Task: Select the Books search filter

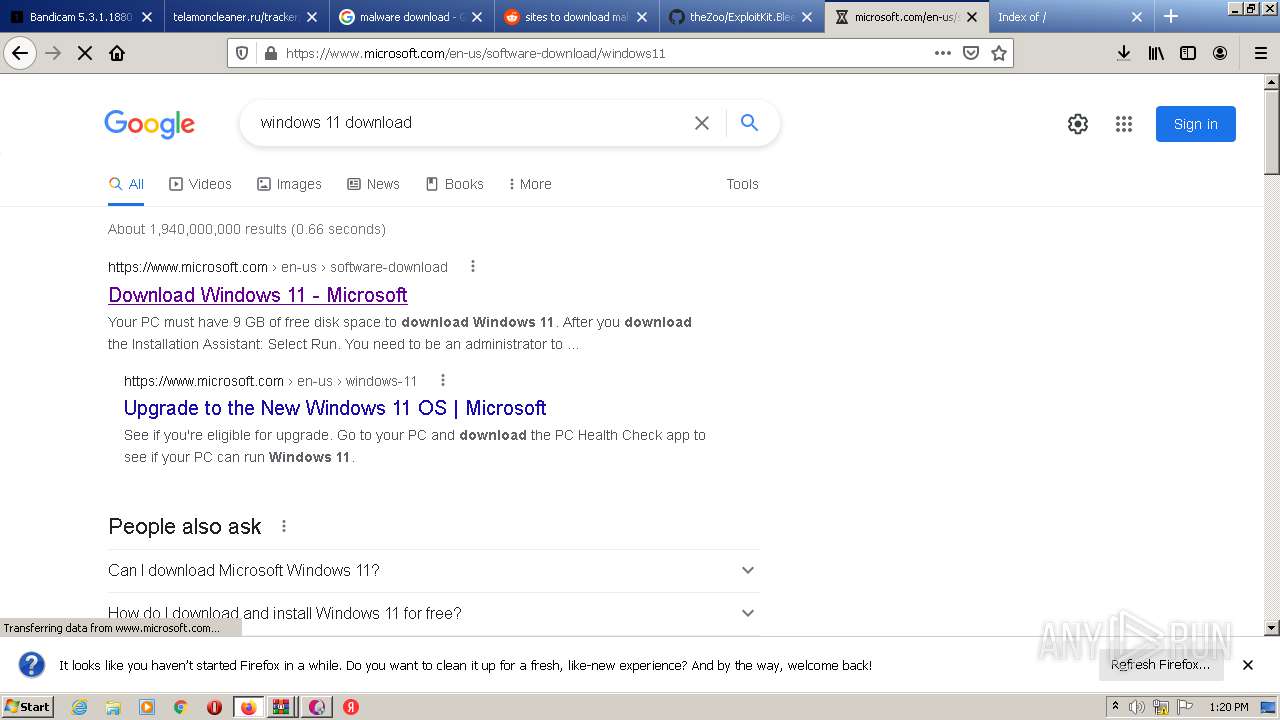Action: (x=454, y=184)
